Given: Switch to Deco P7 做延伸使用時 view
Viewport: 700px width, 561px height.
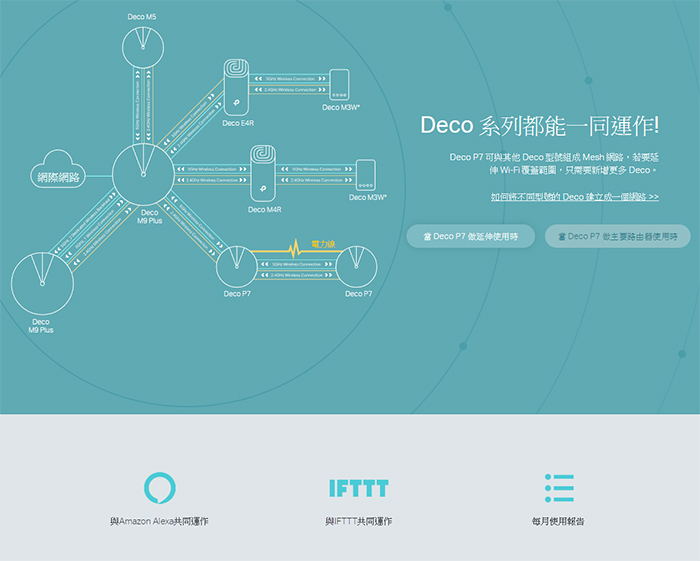Looking at the screenshot, I should point(470,236).
